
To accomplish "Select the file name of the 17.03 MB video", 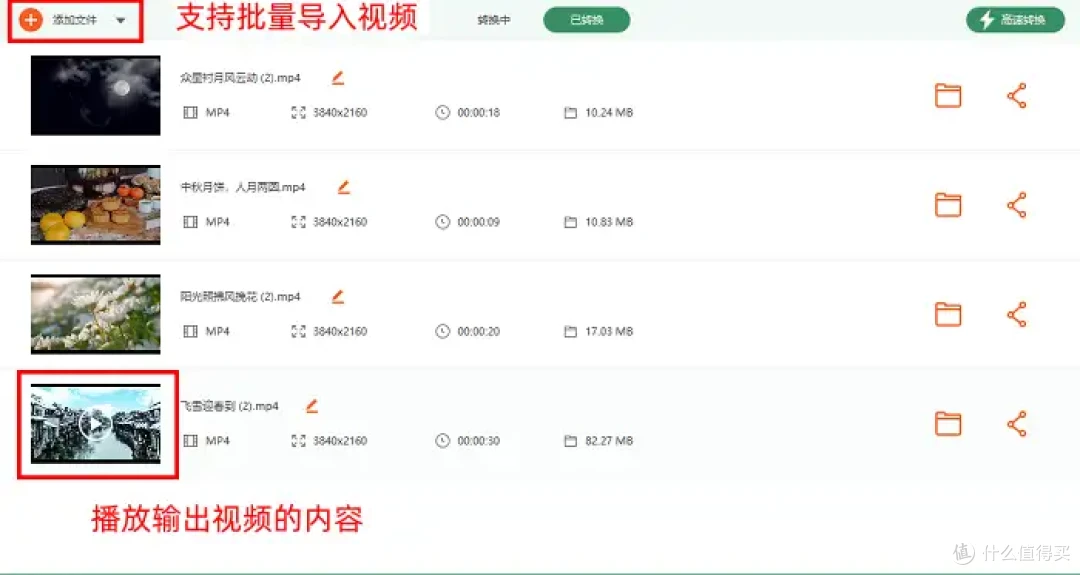I will coord(240,297).
